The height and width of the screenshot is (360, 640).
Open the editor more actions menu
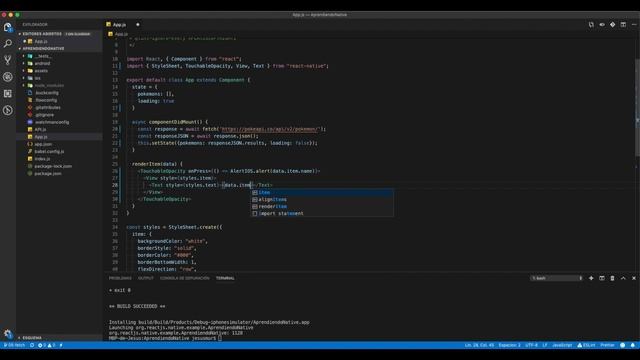(x=634, y=25)
